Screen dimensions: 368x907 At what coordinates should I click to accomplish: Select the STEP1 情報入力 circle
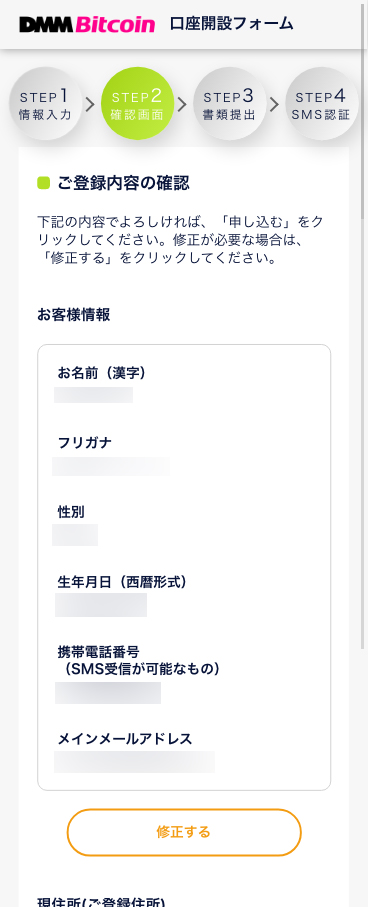tap(45, 104)
